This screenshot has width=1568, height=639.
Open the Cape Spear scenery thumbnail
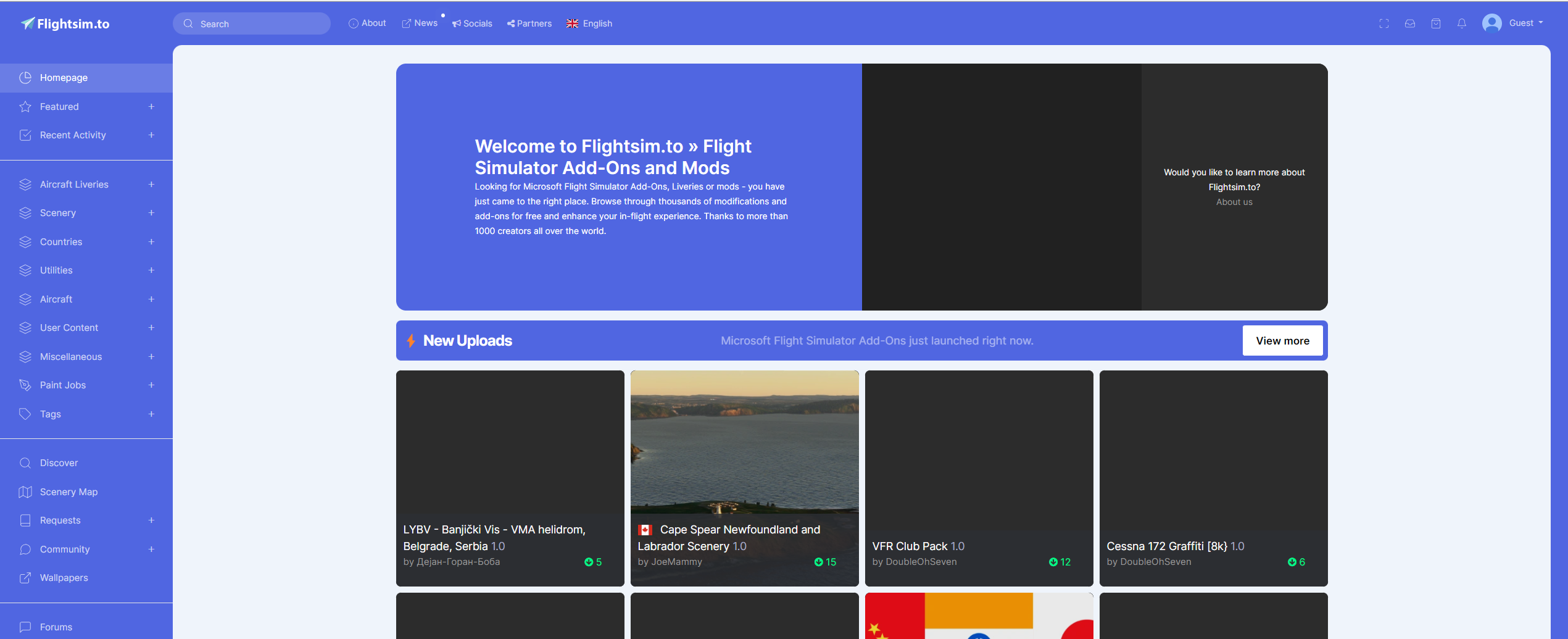745,442
